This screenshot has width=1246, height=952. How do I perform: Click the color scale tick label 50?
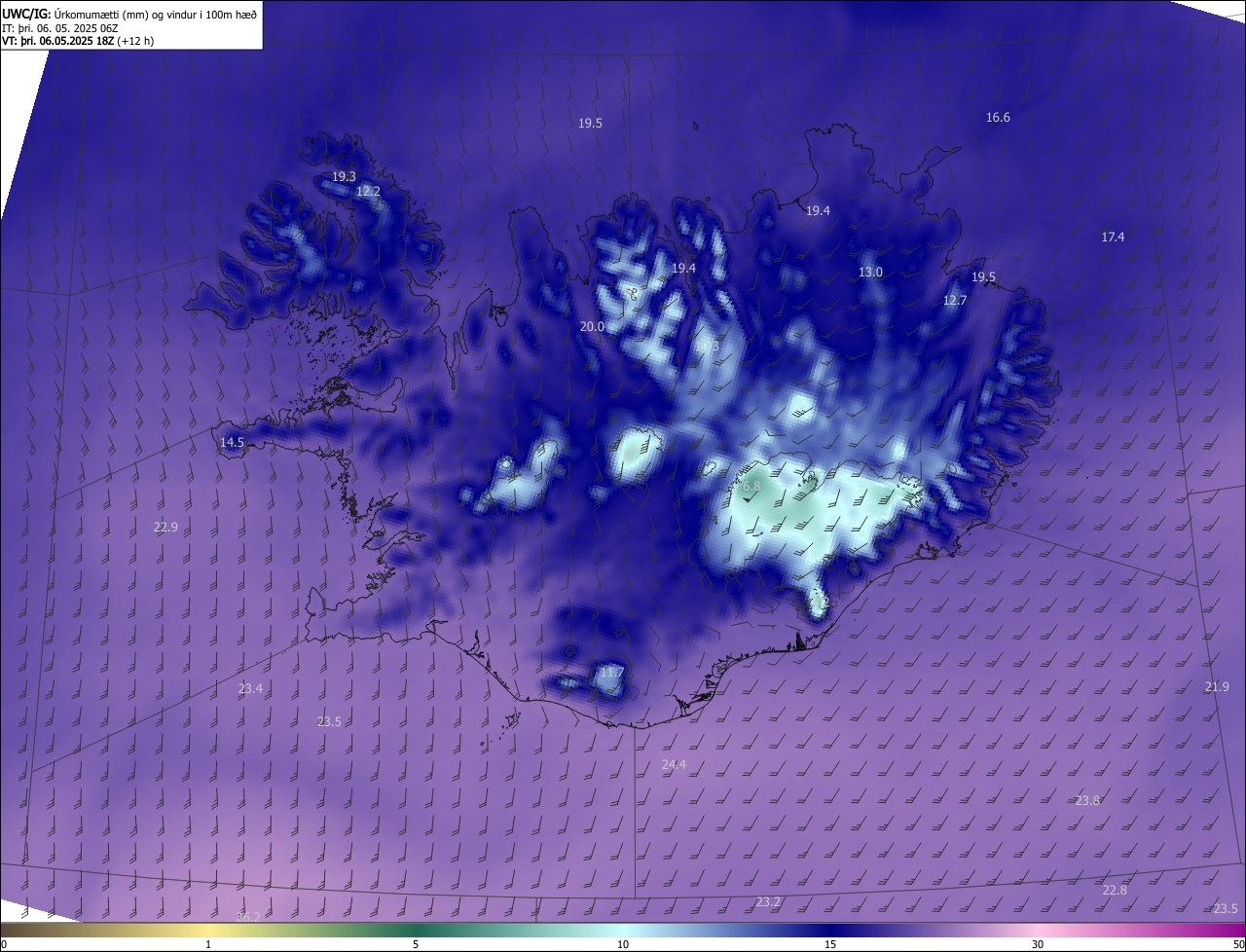1237,944
